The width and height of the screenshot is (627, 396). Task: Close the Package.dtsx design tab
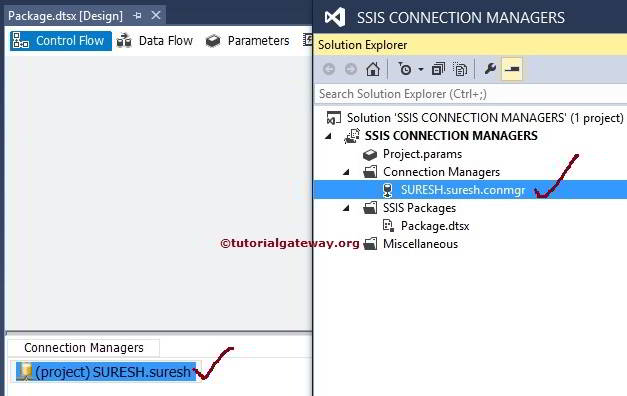pos(156,16)
